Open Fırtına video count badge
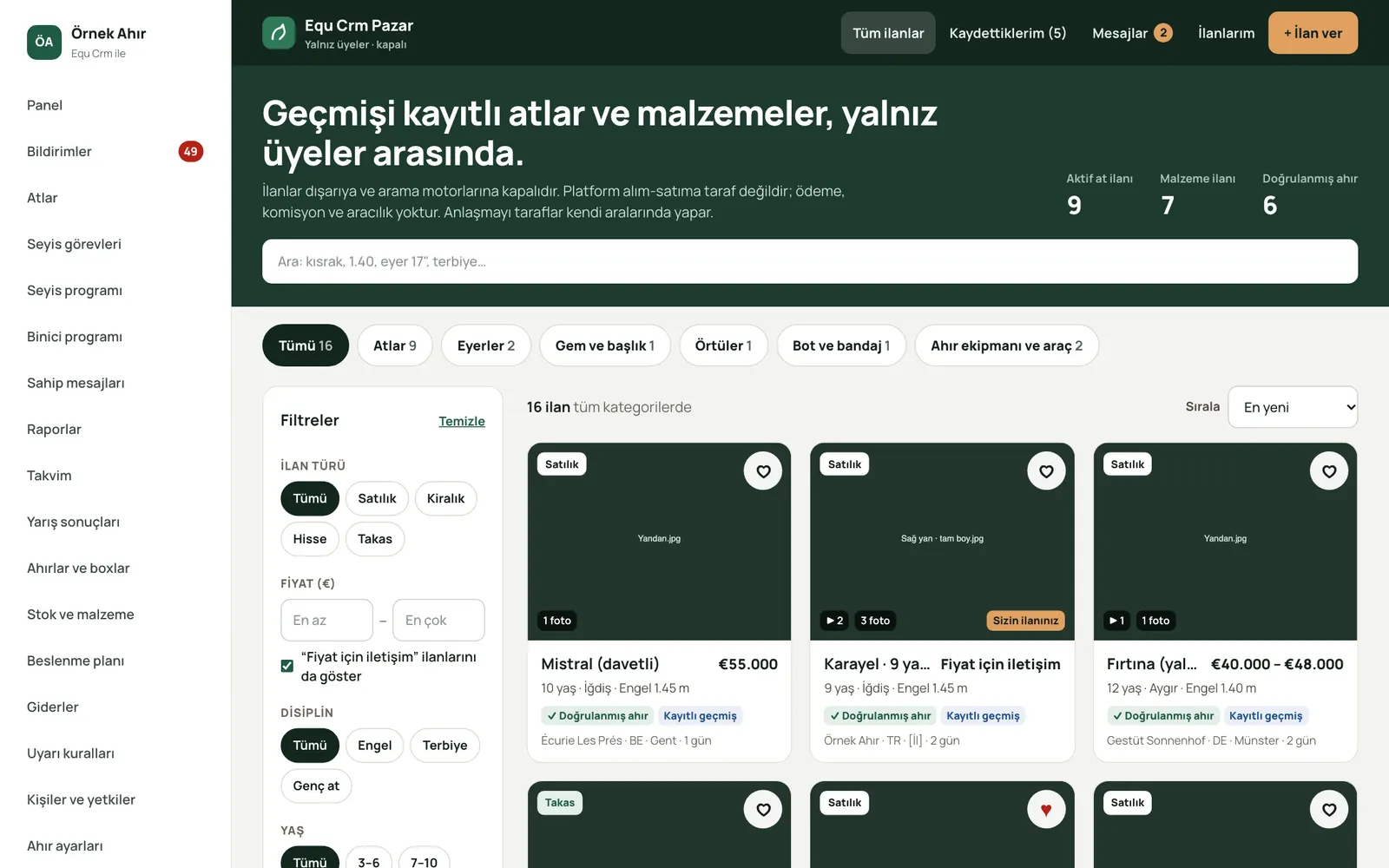 1116,621
